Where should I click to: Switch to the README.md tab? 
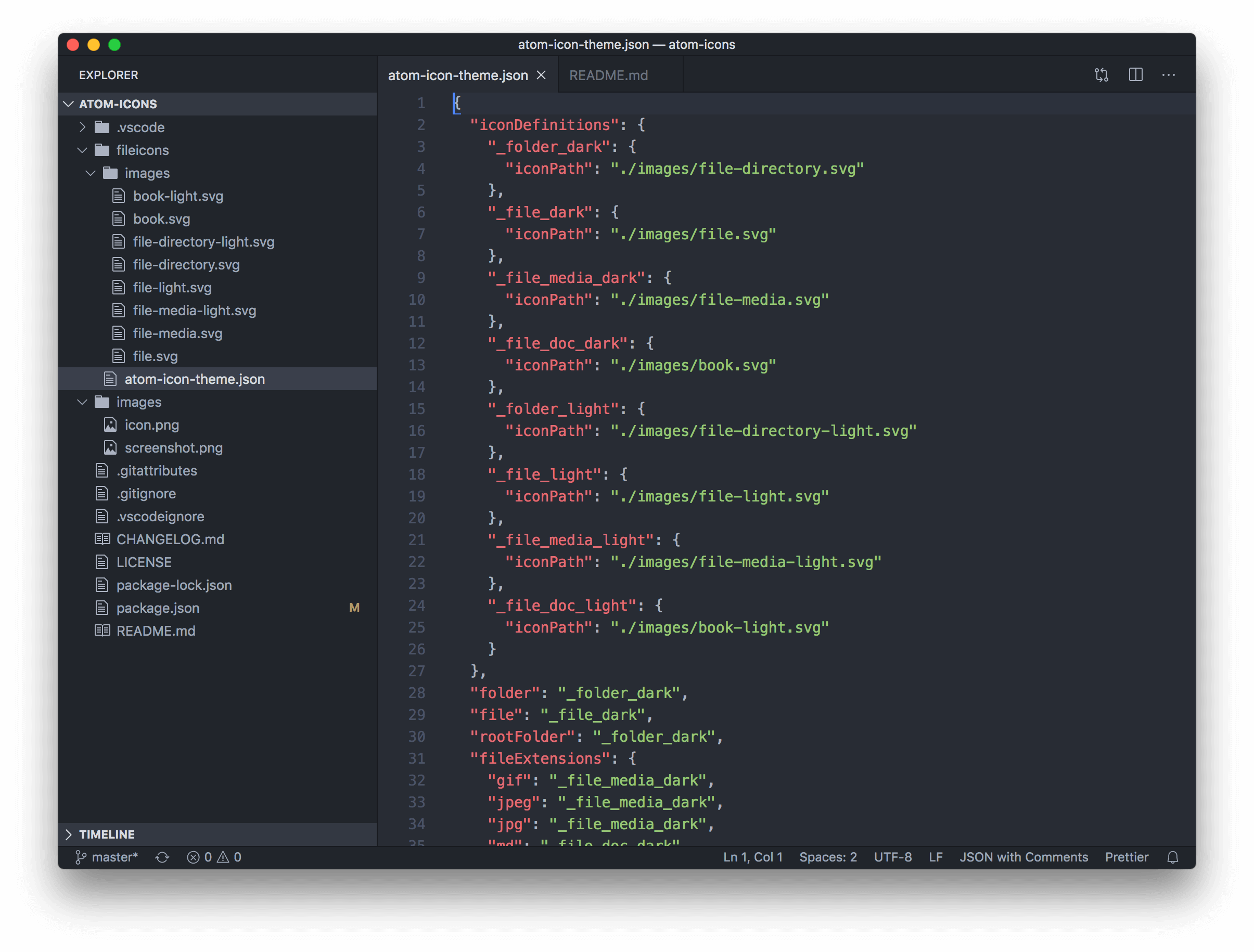[608, 75]
